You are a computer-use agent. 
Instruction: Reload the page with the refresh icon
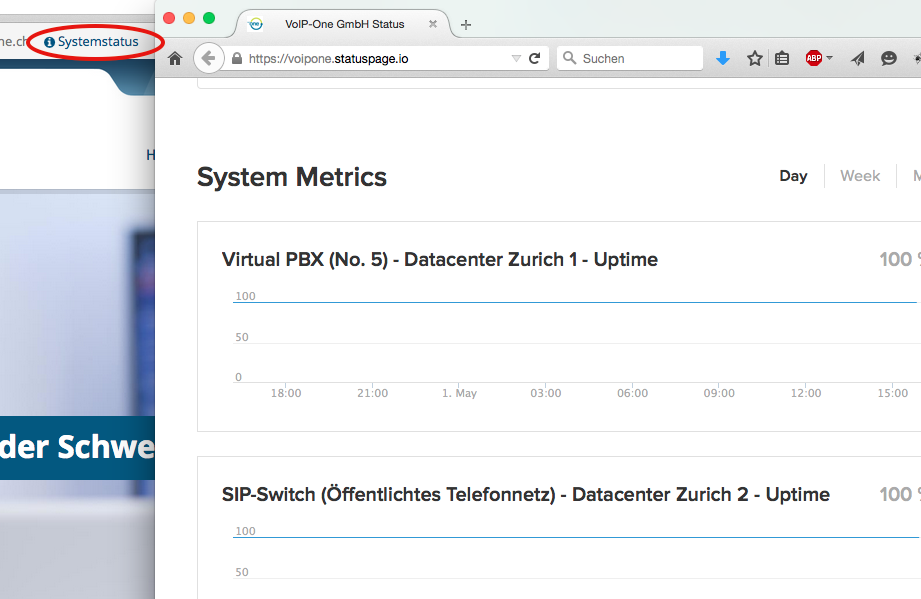click(x=535, y=58)
